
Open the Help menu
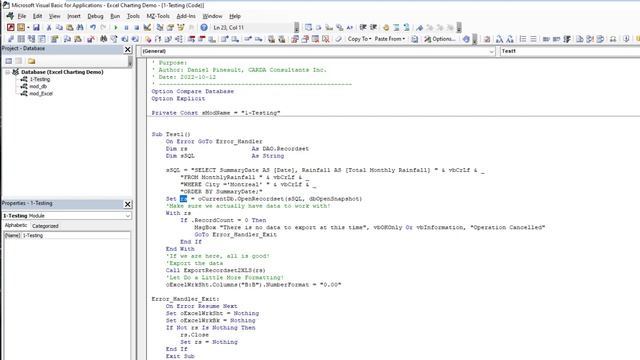[x=235, y=16]
